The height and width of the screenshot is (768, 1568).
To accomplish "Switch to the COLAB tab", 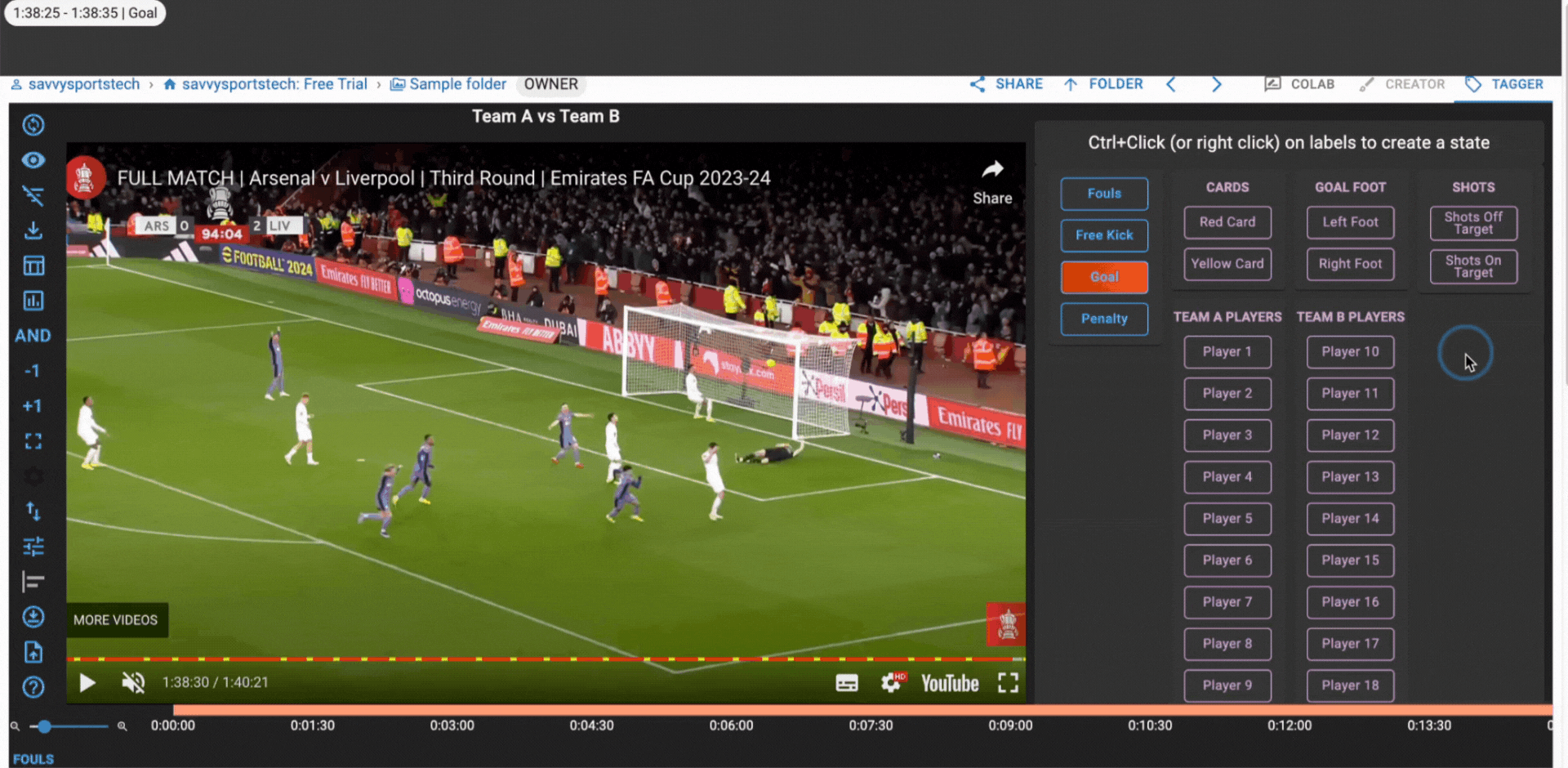I will pos(1299,84).
